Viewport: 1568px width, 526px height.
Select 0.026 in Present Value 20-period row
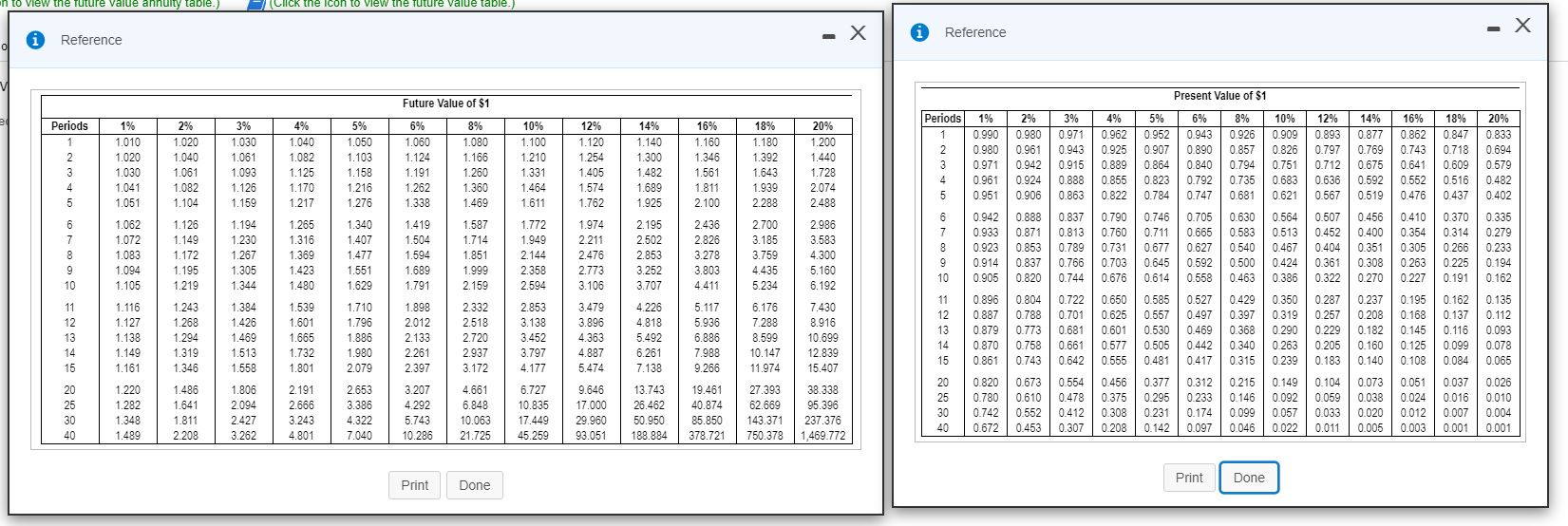1499,383
